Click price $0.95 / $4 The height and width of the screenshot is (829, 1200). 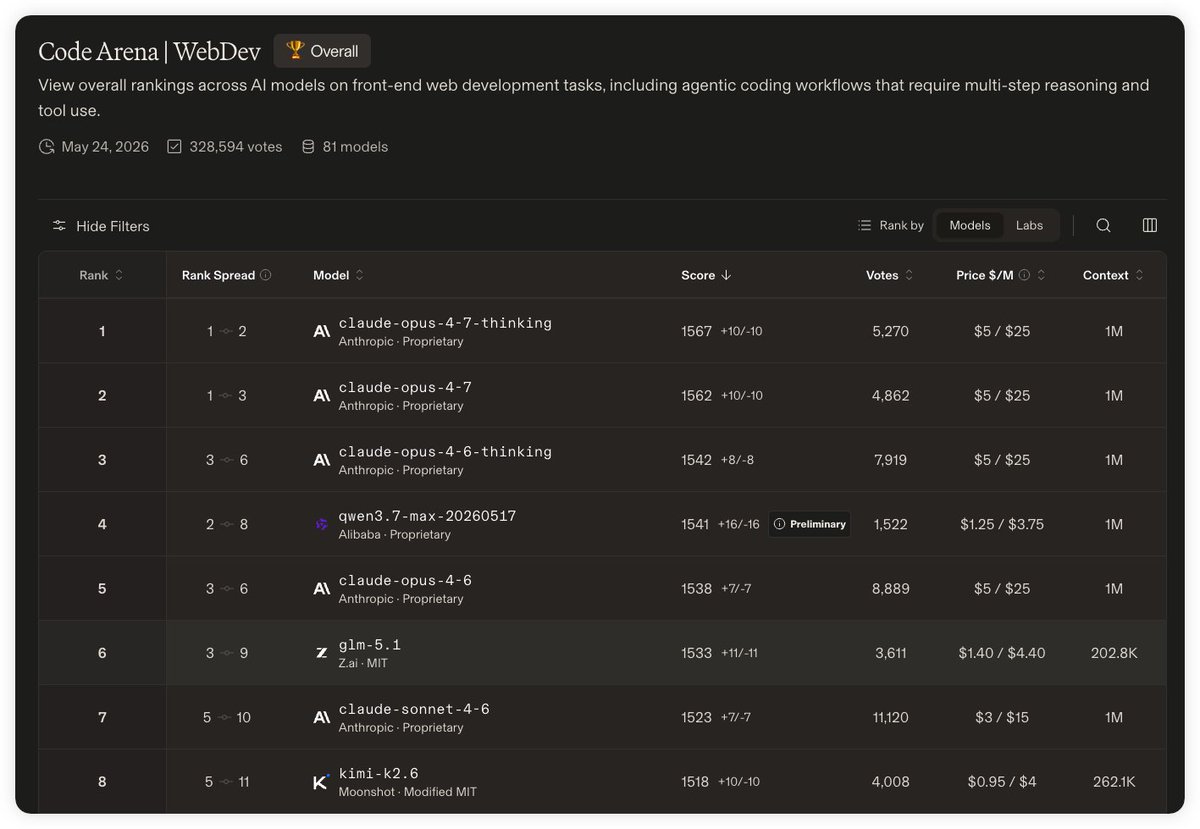(1002, 782)
